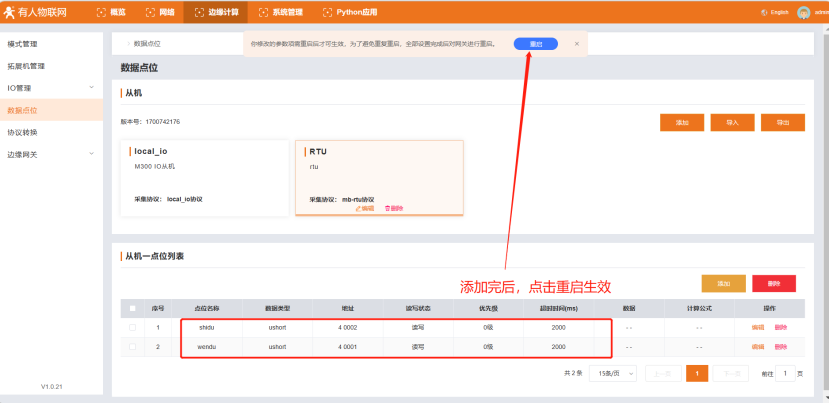The image size is (829, 403).
Task: Check the checkbox for the wendu row
Action: click(x=133, y=347)
